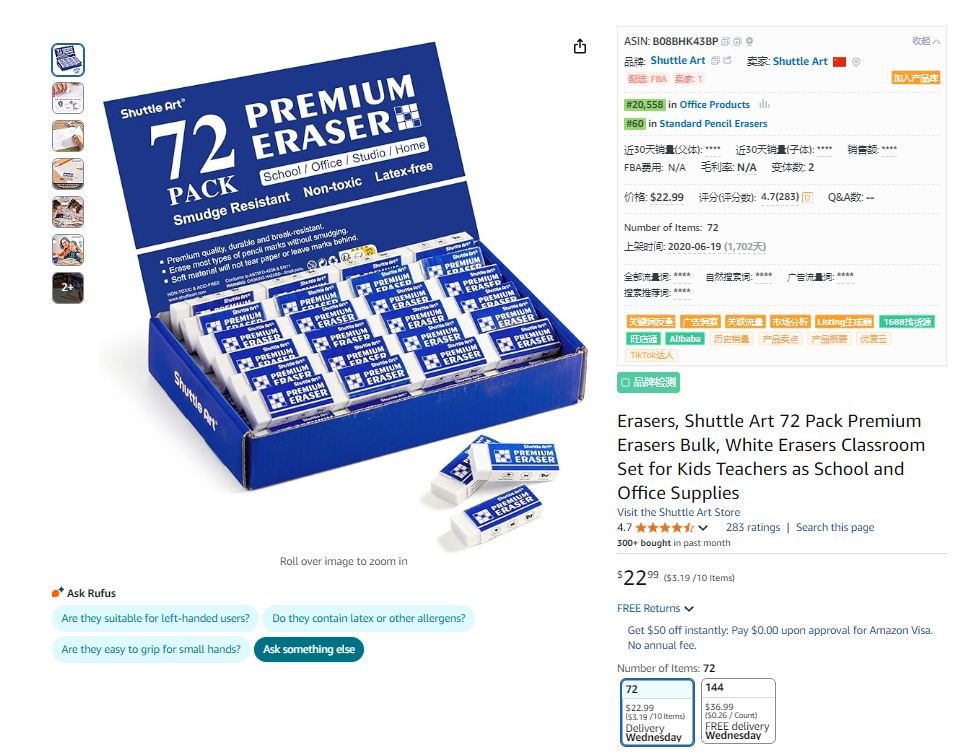The width and height of the screenshot is (962, 754).
Task: Click Ask something else button
Action: pos(309,650)
